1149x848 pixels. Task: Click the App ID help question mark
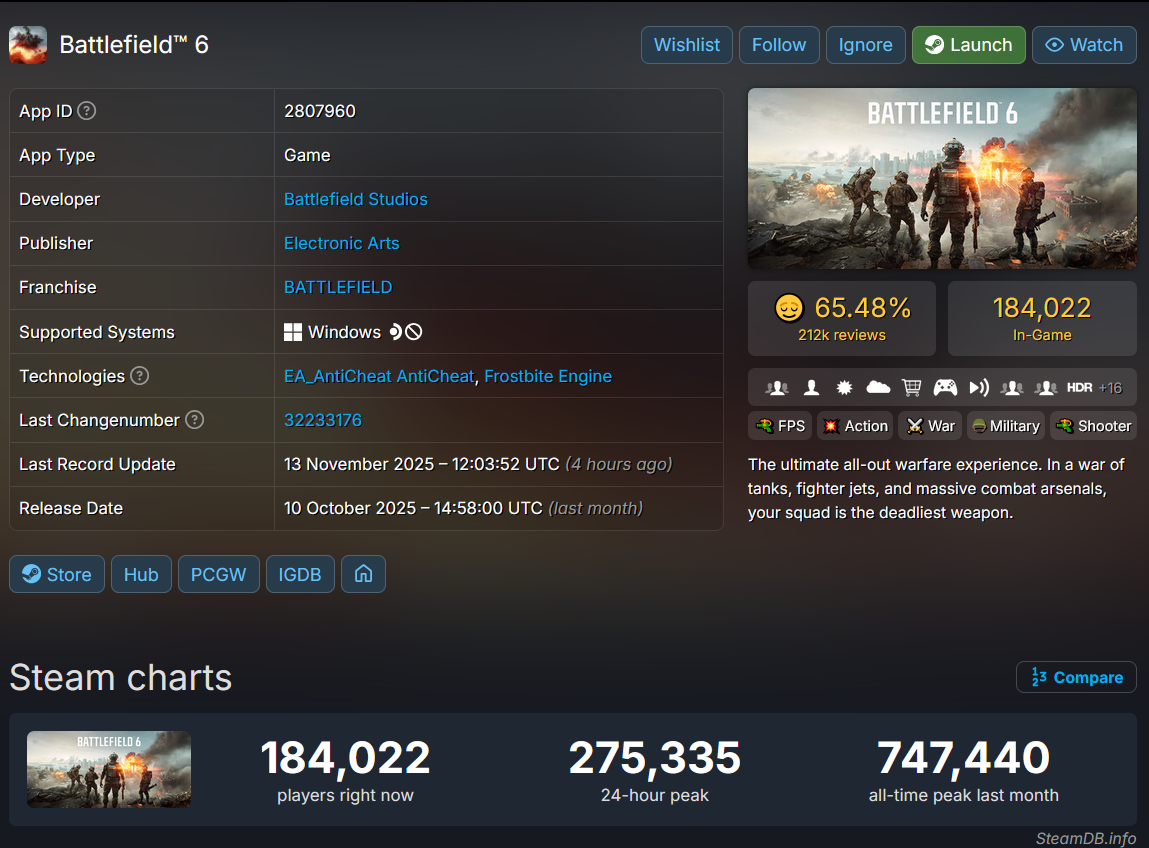(x=87, y=111)
